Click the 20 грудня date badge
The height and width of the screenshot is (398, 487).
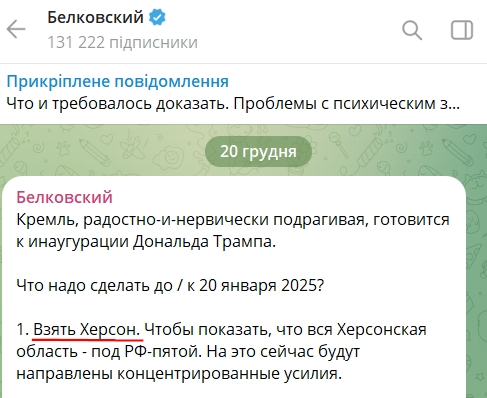click(x=258, y=151)
